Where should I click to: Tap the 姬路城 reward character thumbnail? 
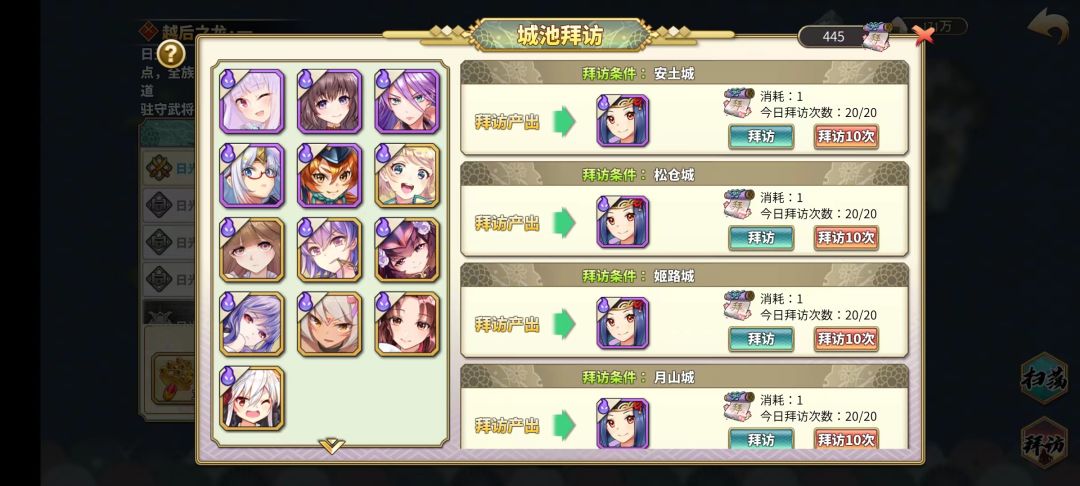(x=623, y=324)
